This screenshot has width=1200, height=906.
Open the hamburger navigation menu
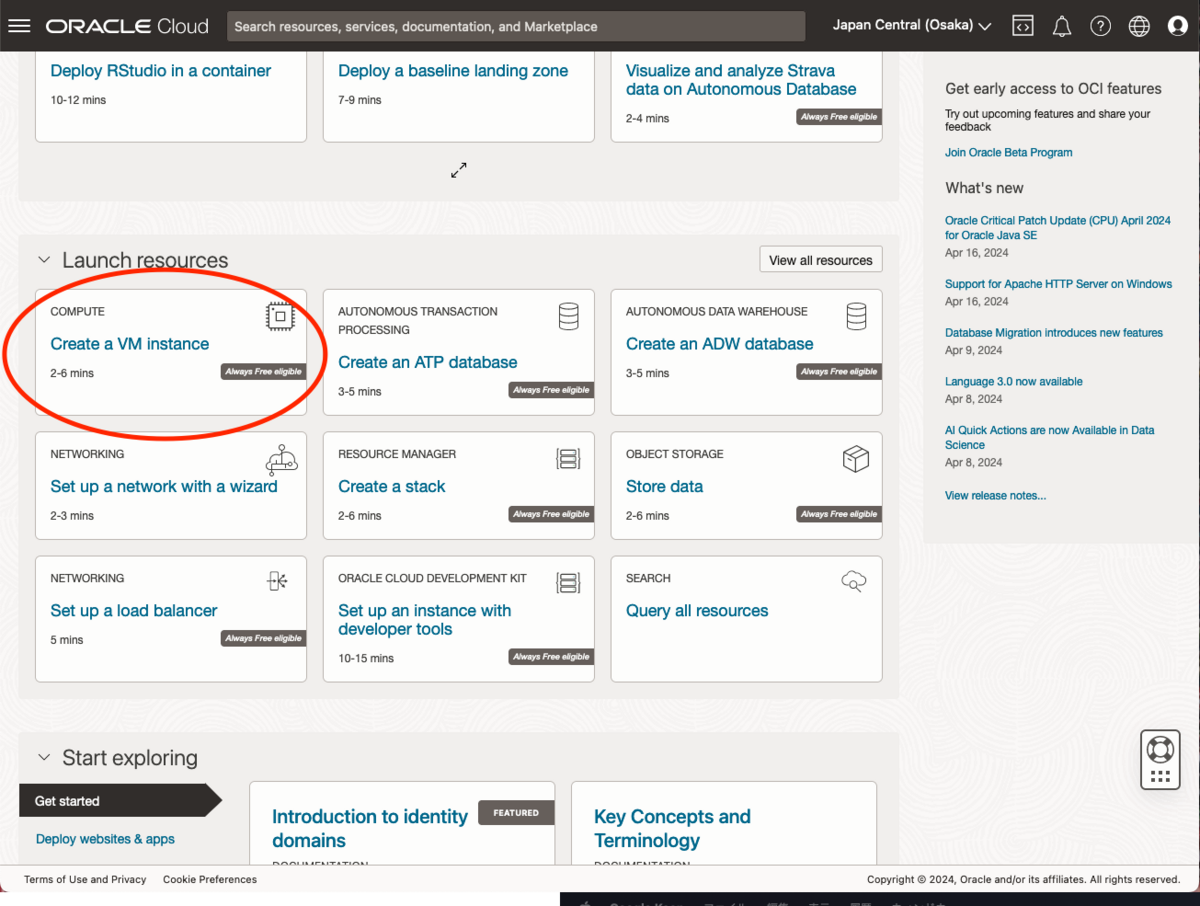pyautogui.click(x=19, y=26)
